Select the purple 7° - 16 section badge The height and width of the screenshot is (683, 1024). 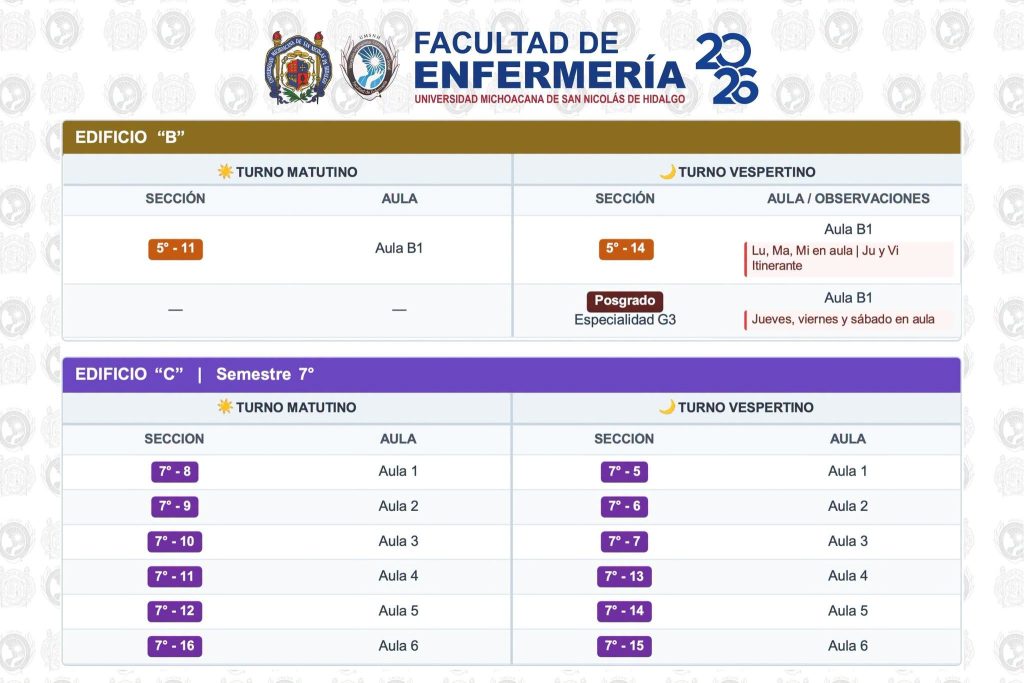(174, 646)
